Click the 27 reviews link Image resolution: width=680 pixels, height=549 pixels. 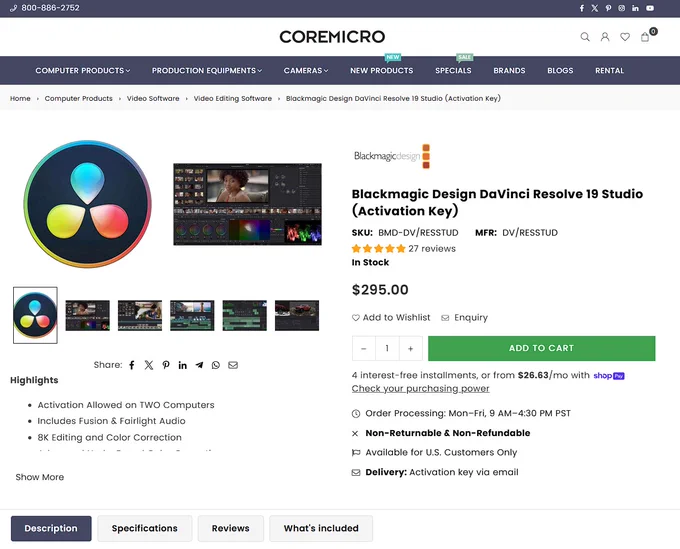point(432,249)
